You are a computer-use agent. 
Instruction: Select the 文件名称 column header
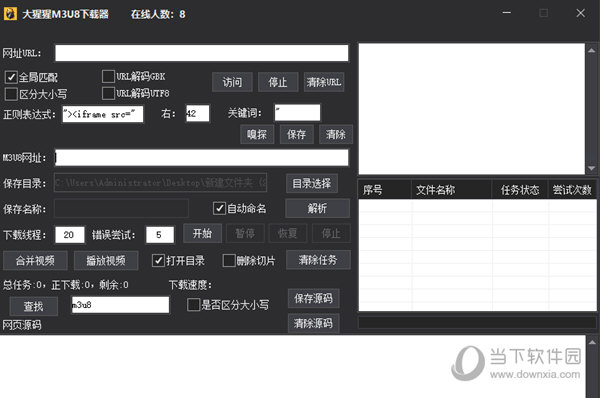[452, 189]
